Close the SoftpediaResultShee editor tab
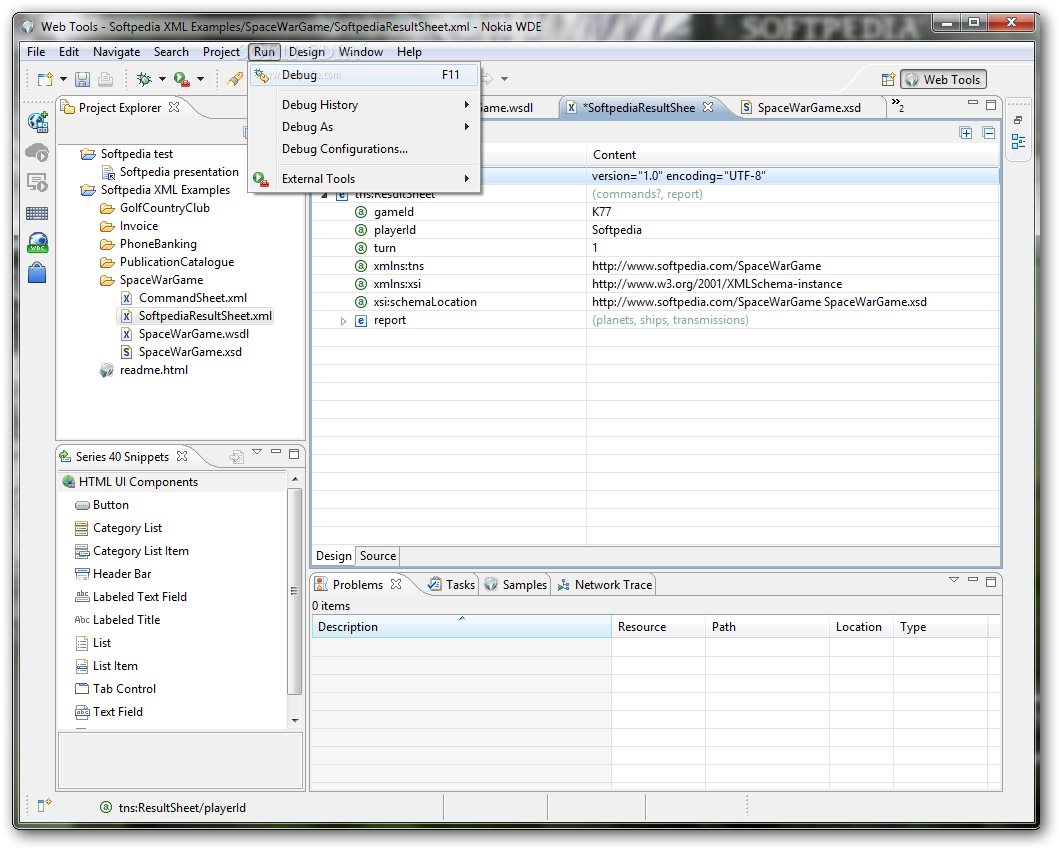 (708, 107)
